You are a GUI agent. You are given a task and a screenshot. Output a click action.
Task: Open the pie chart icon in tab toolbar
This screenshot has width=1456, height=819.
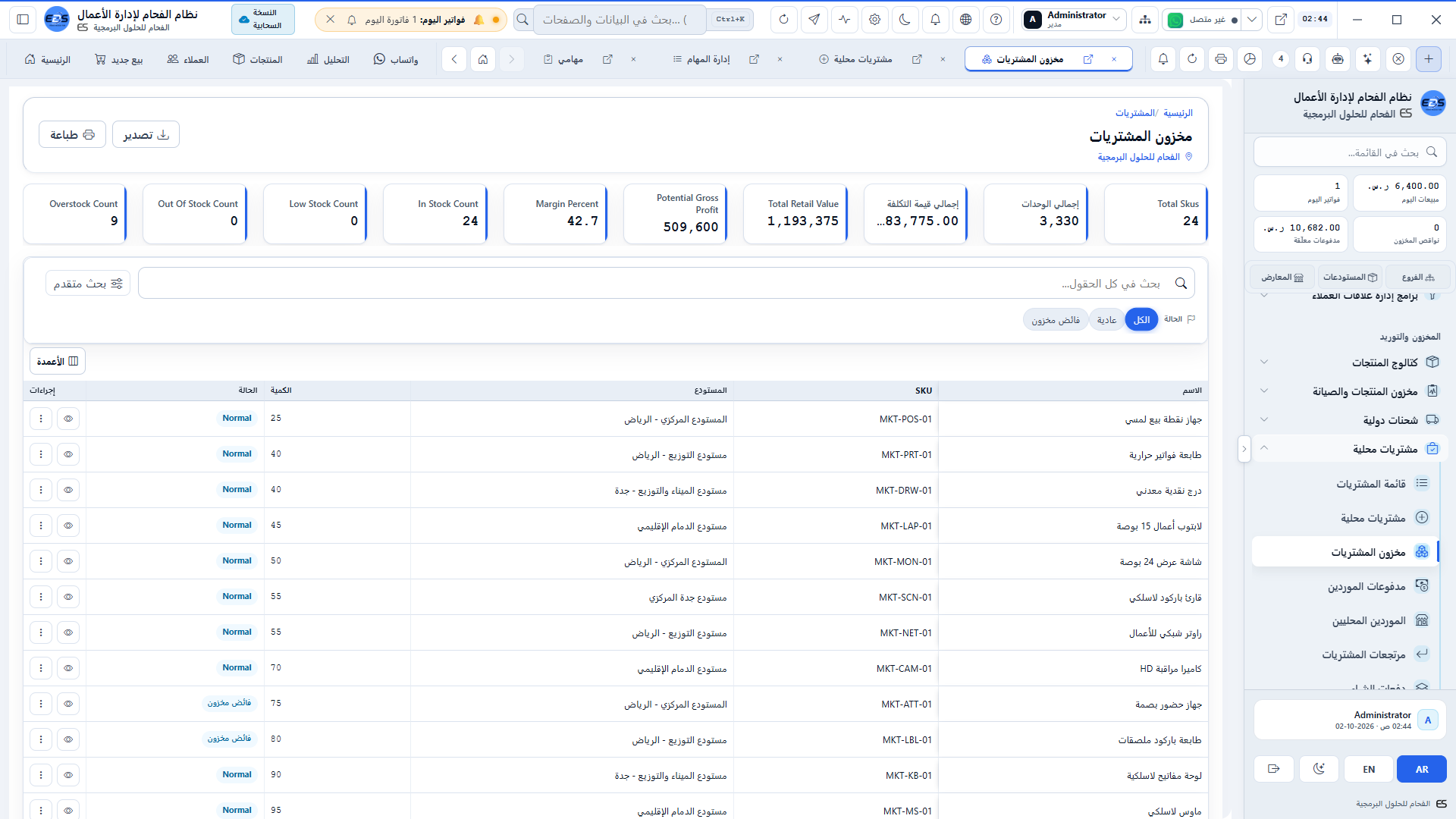[x=1250, y=59]
